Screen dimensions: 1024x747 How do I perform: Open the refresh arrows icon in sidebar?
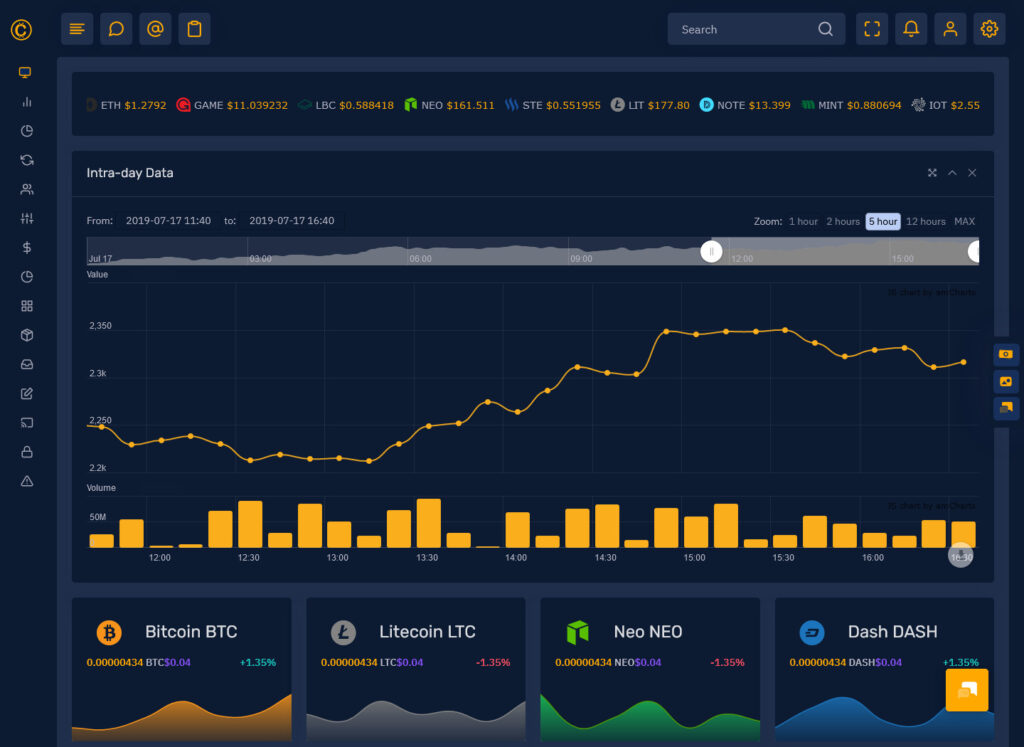27,160
